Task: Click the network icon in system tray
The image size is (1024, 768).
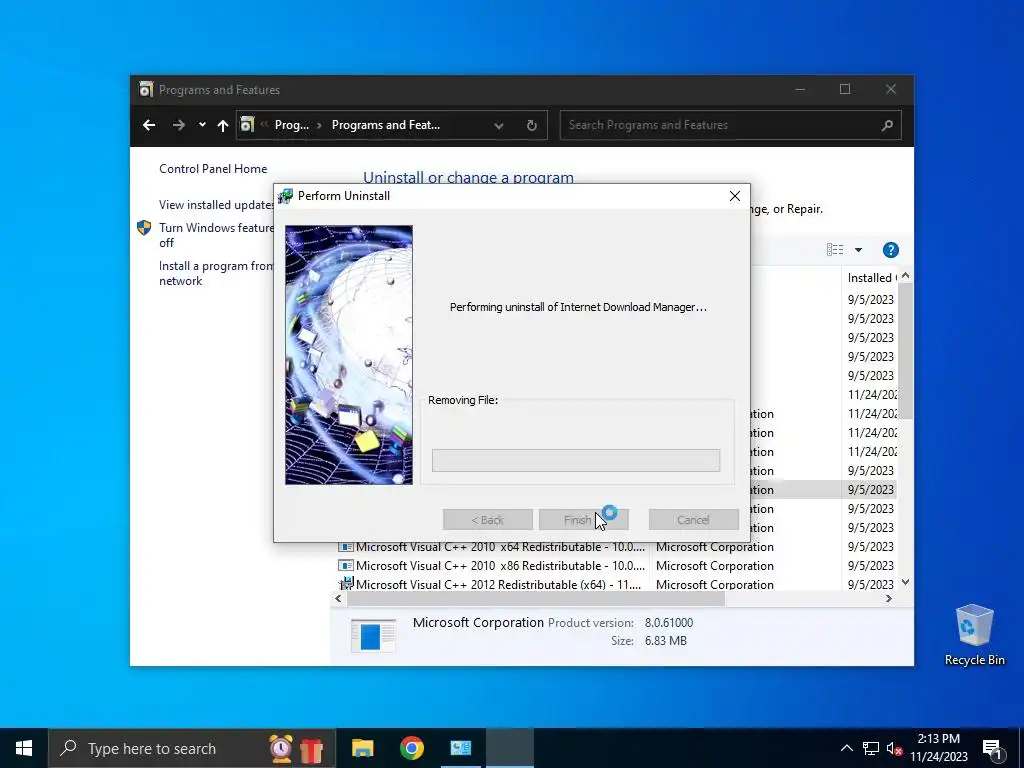Action: point(871,748)
